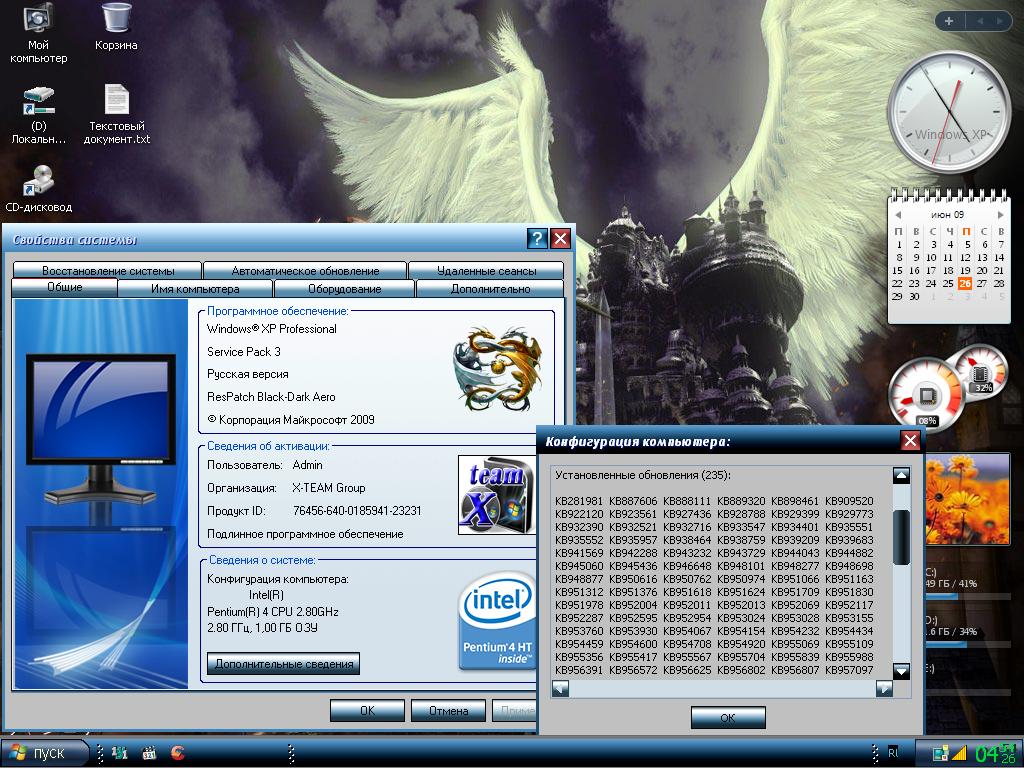Click the Pentium(R) 4 CPU 2.80GHz text
This screenshot has height=768, width=1024.
click(273, 612)
